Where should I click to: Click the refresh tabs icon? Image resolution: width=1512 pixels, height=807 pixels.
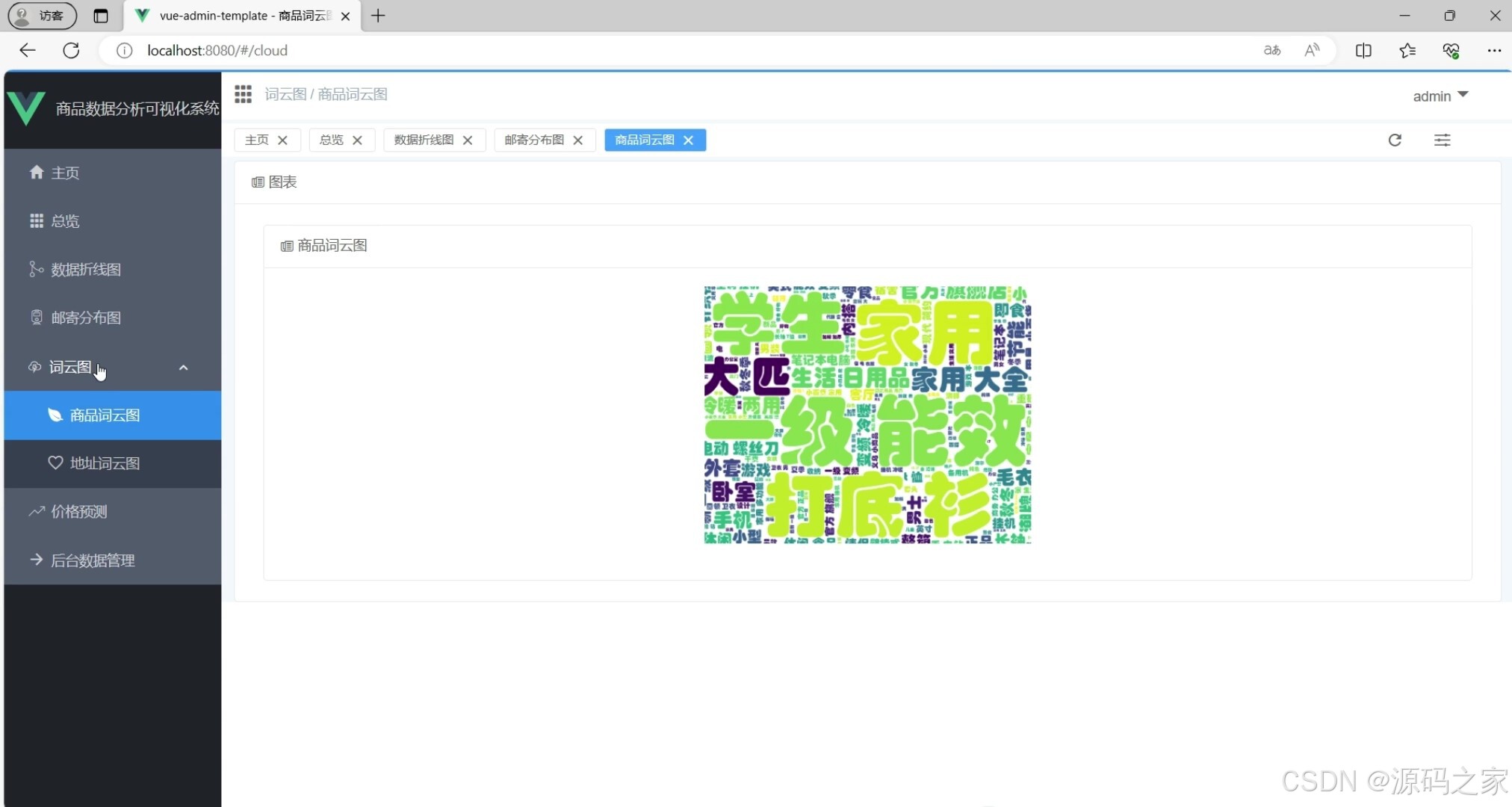point(1395,140)
